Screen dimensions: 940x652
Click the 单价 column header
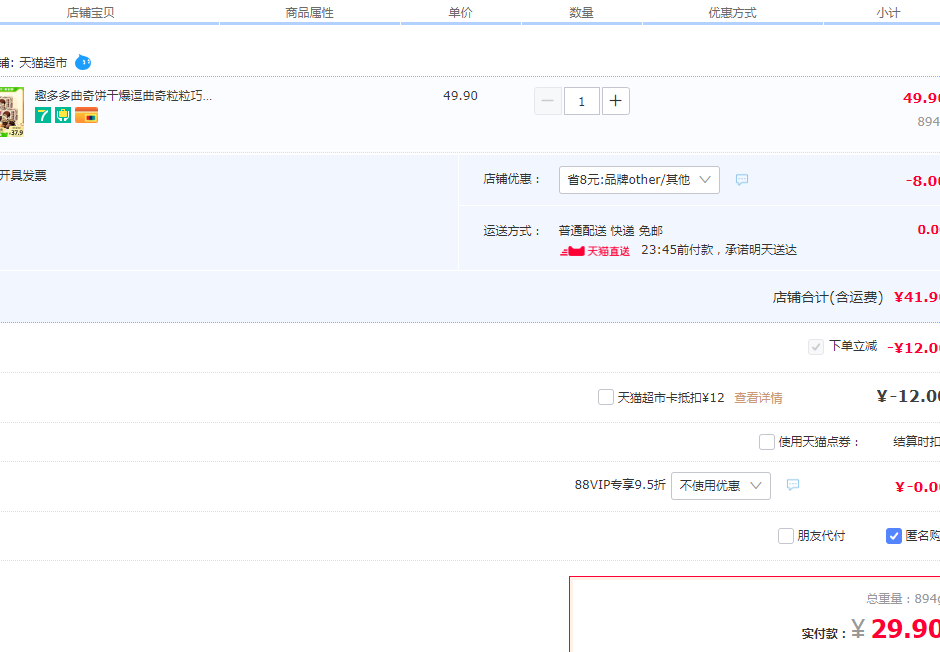[x=460, y=13]
